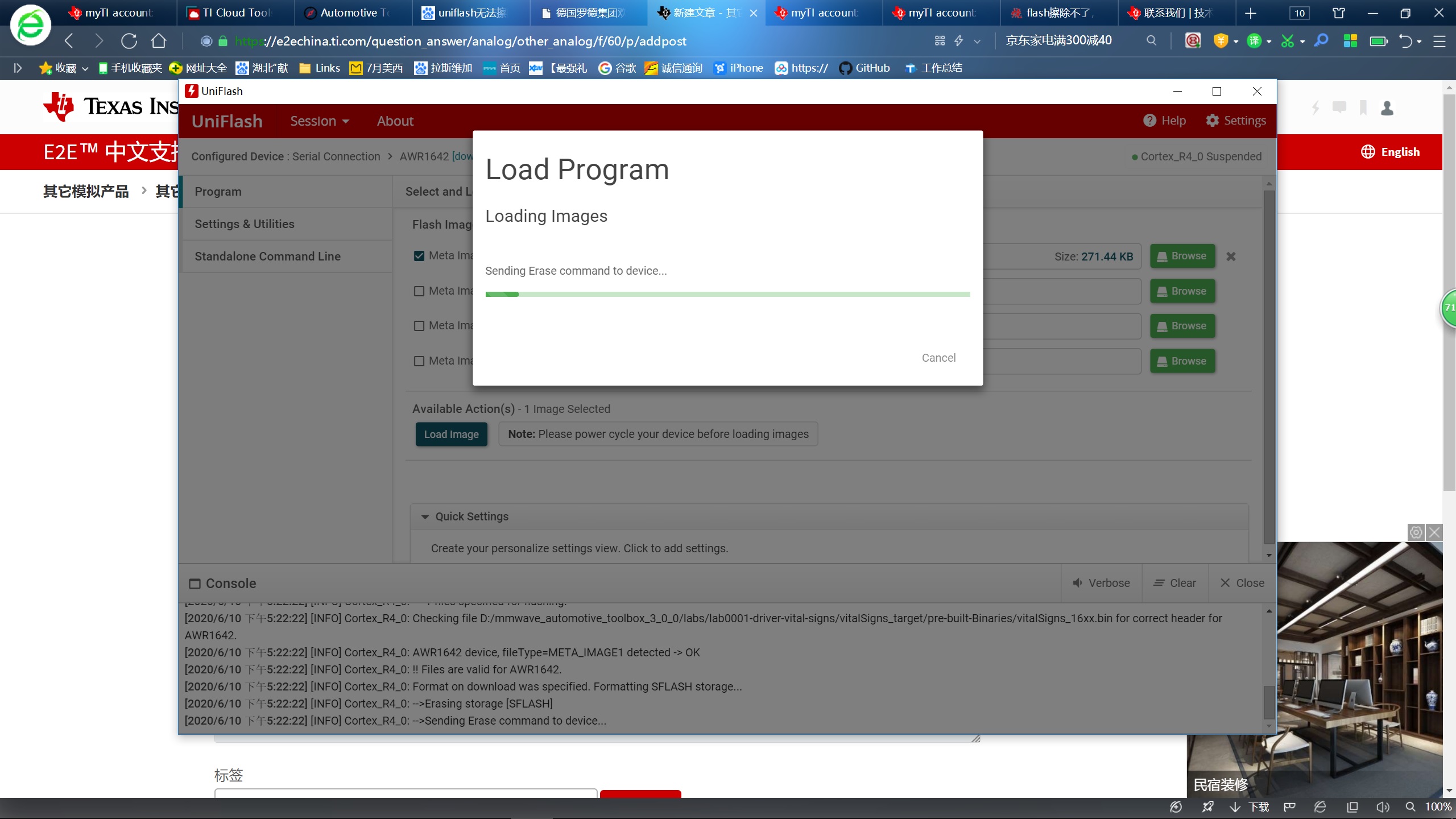Open the About menu in UniFlash
Viewport: 1456px width, 819px height.
point(395,121)
